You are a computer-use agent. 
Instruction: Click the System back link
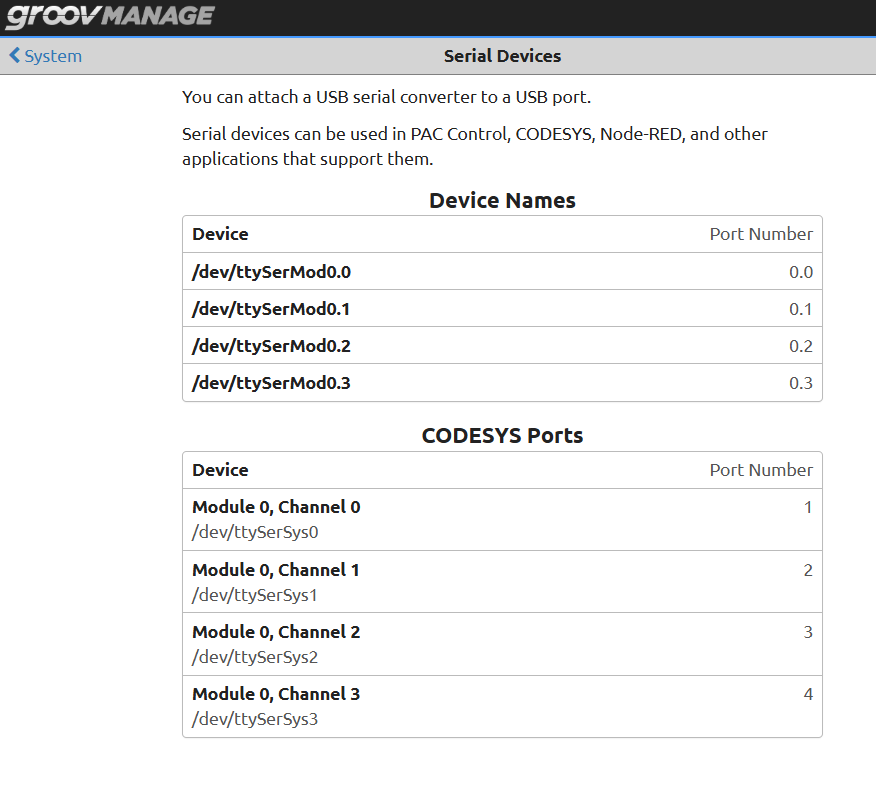point(53,56)
